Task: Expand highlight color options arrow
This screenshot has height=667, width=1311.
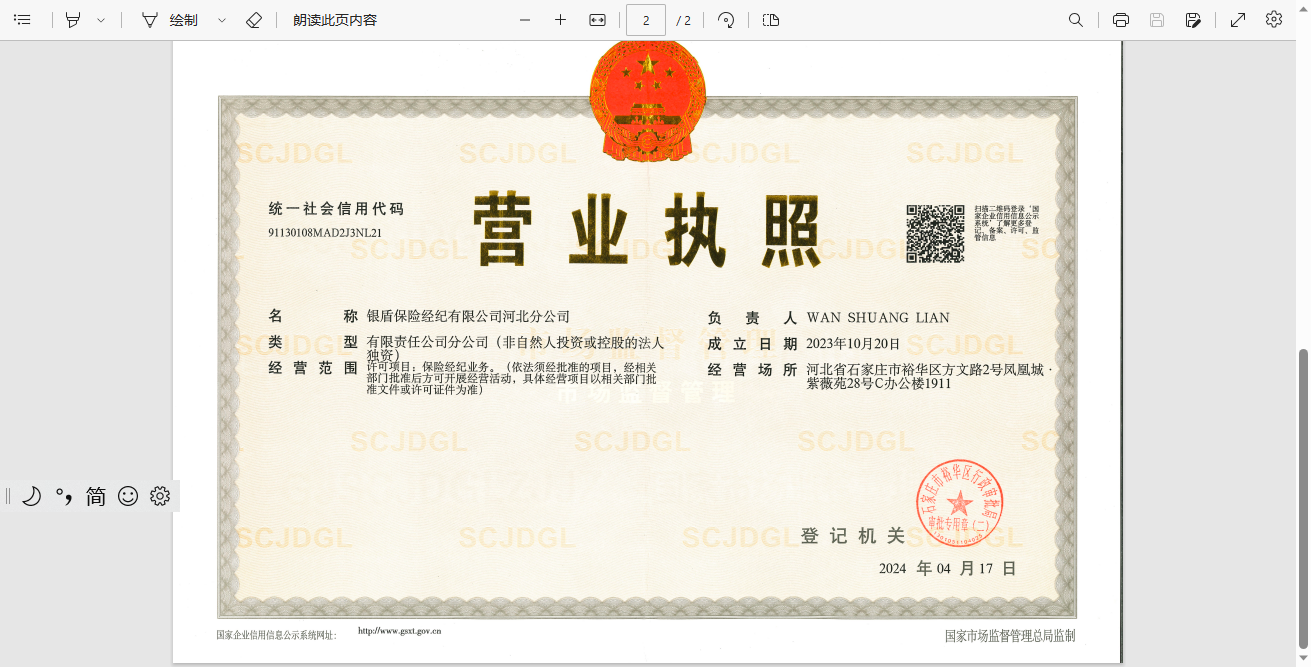Action: 101,20
